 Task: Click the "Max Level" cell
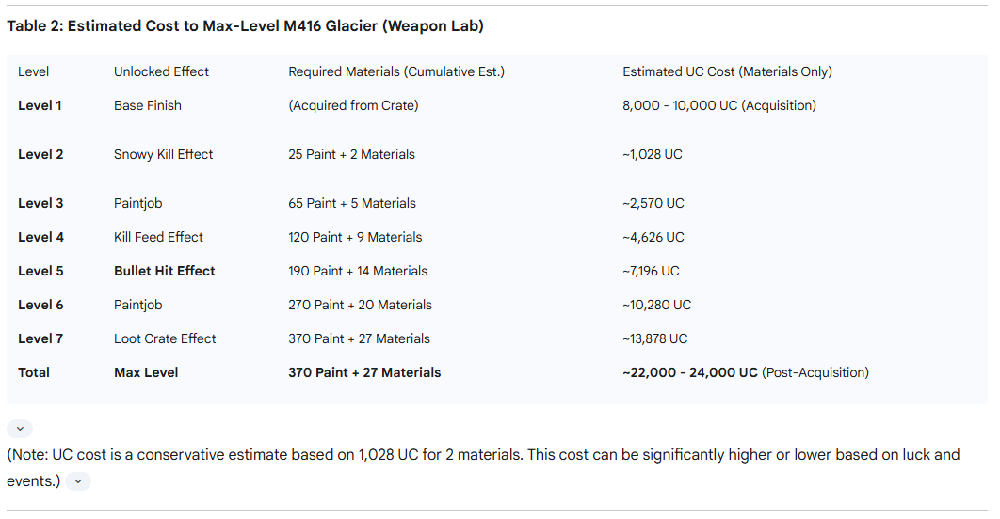(146, 372)
